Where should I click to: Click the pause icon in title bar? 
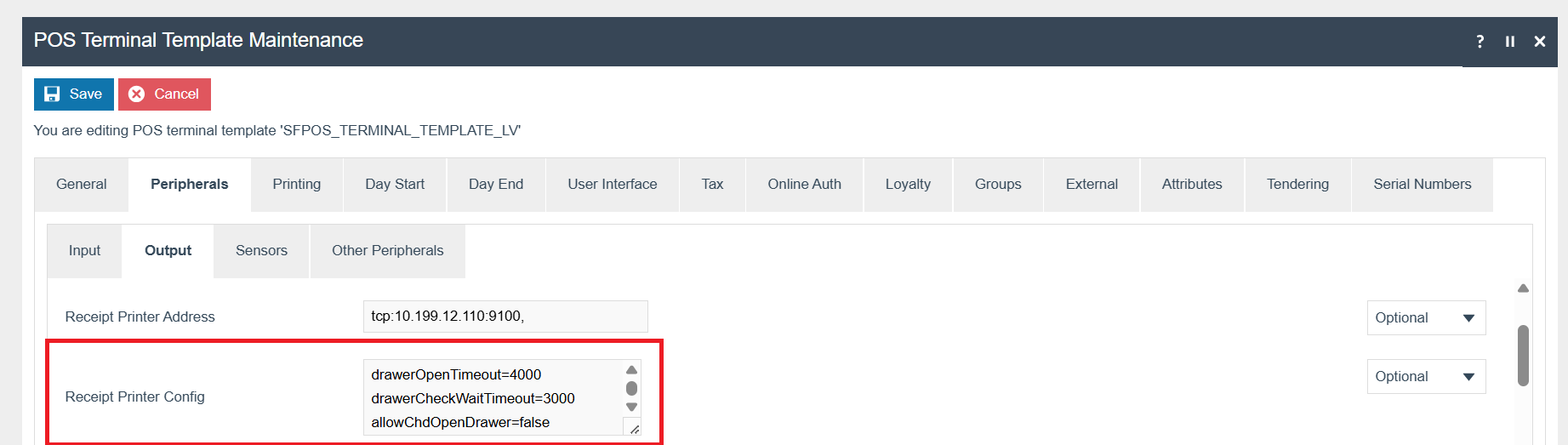pos(1510,41)
